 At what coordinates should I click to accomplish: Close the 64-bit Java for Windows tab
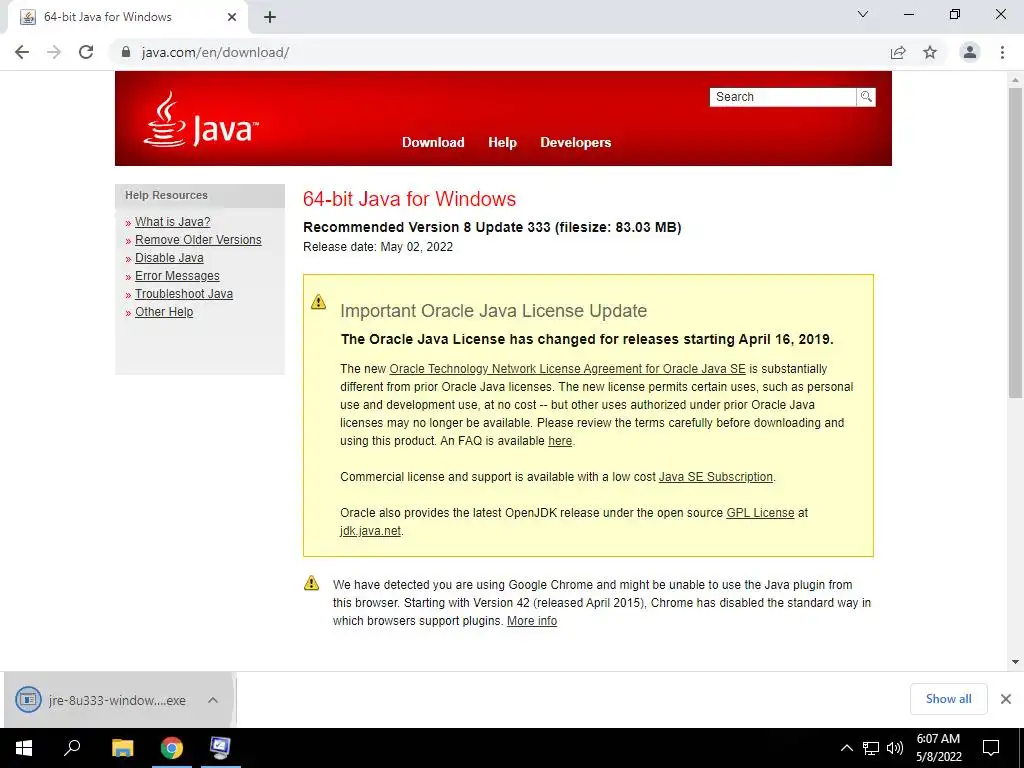232,17
